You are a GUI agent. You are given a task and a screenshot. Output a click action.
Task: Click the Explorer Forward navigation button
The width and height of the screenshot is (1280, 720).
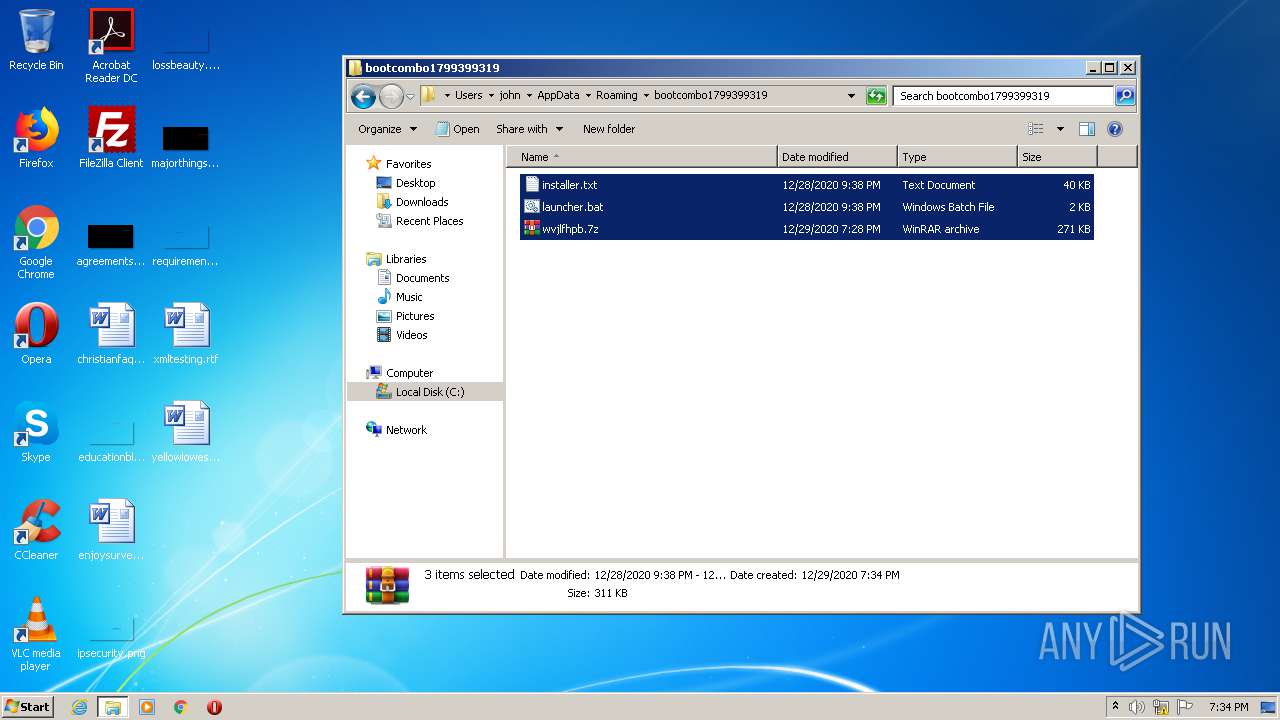(390, 96)
